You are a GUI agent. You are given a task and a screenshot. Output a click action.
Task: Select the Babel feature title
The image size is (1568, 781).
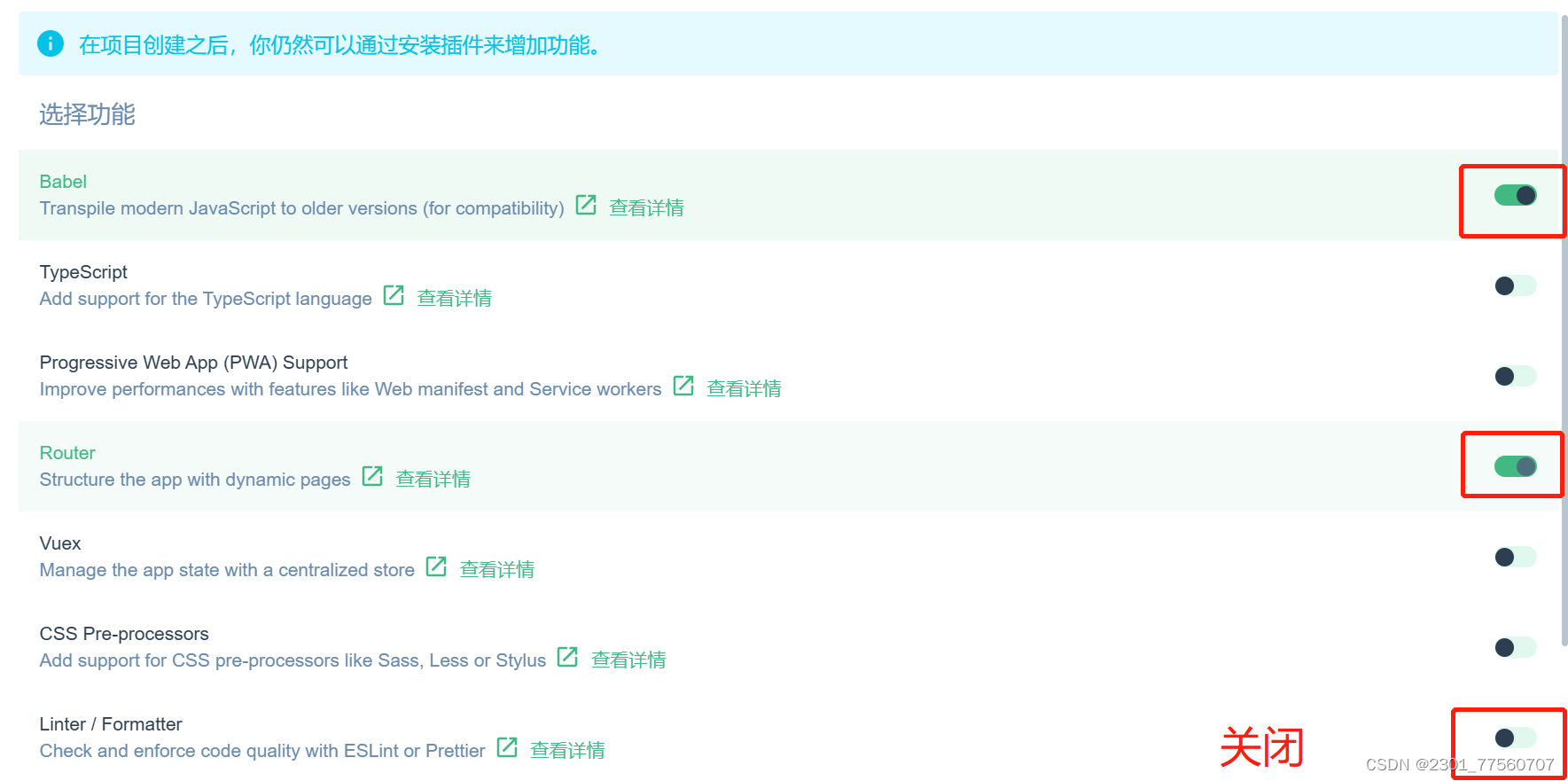[63, 182]
